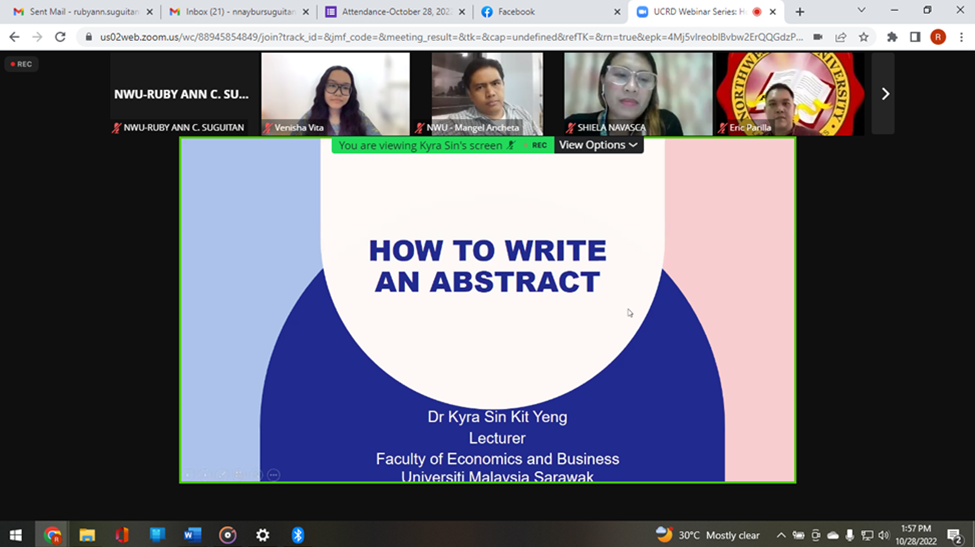Select Venisha Vita's video thumbnail

tap(335, 93)
